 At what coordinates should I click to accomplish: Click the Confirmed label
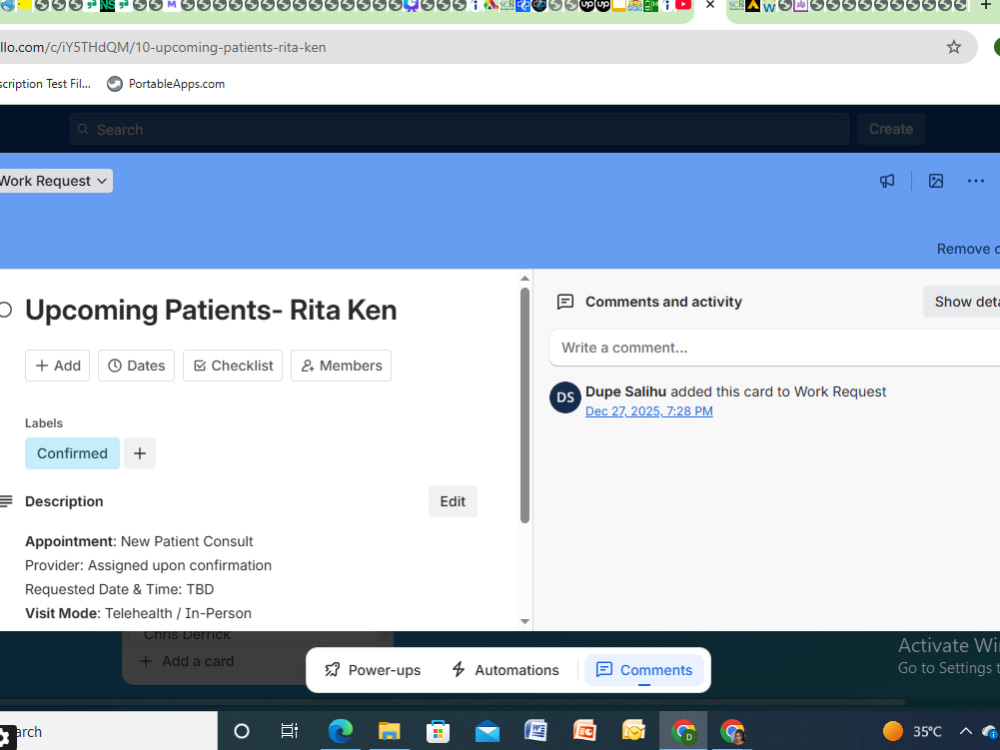coord(72,453)
